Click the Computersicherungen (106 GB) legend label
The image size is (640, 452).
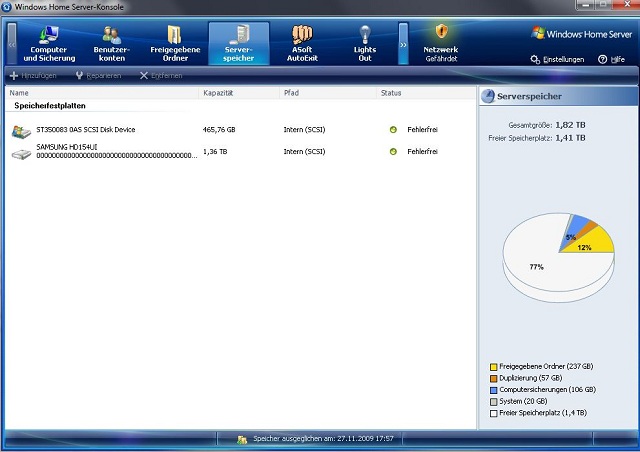tap(547, 390)
